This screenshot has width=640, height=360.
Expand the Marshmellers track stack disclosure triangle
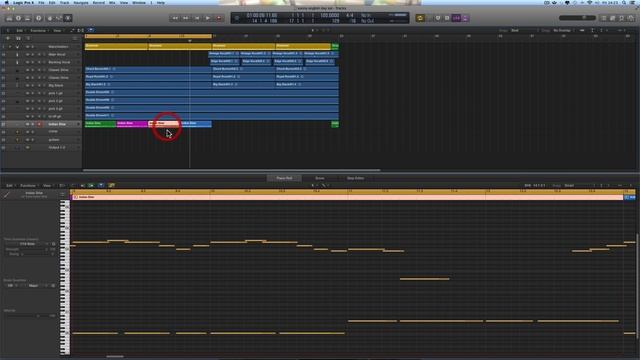click(10, 47)
